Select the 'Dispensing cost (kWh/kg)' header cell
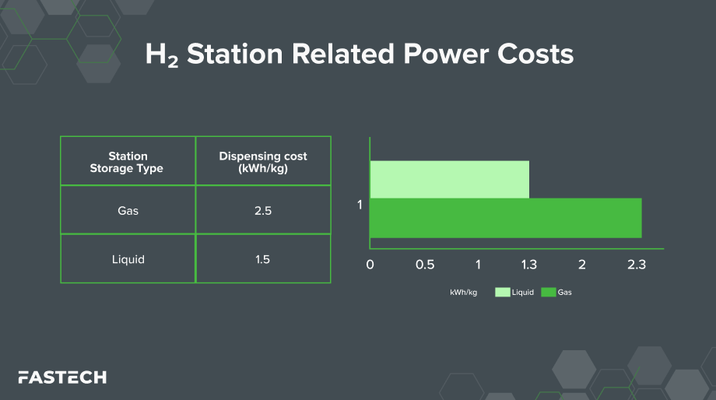The width and height of the screenshot is (716, 400). (263, 161)
